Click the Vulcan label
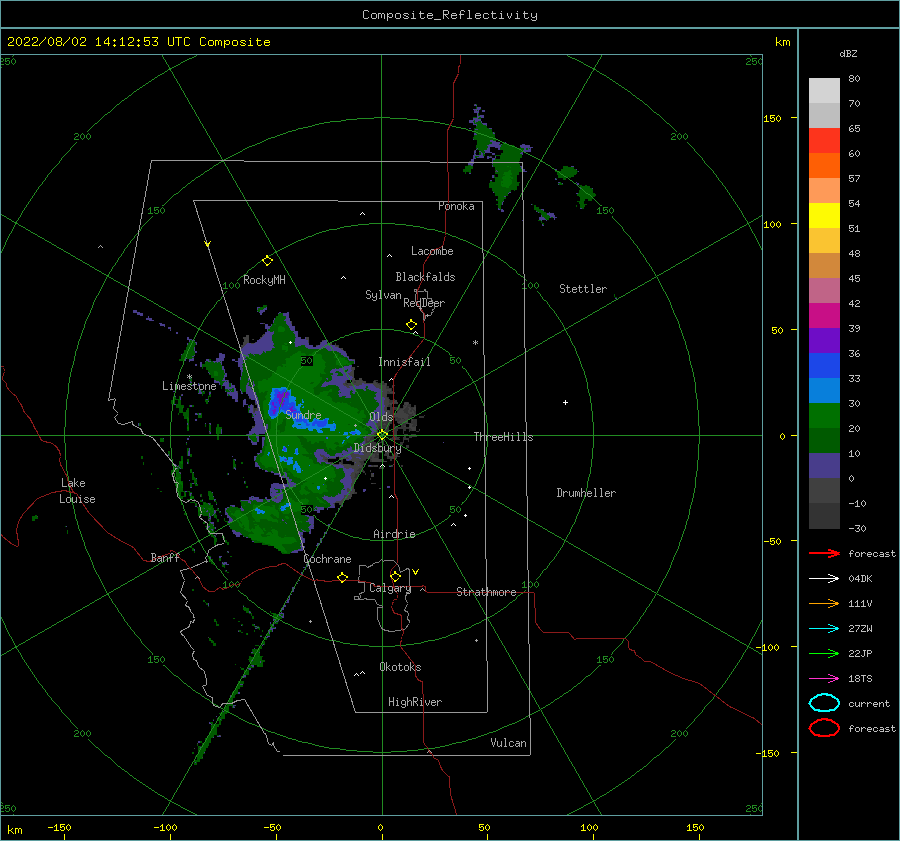This screenshot has height=841, width=900. coord(509,743)
